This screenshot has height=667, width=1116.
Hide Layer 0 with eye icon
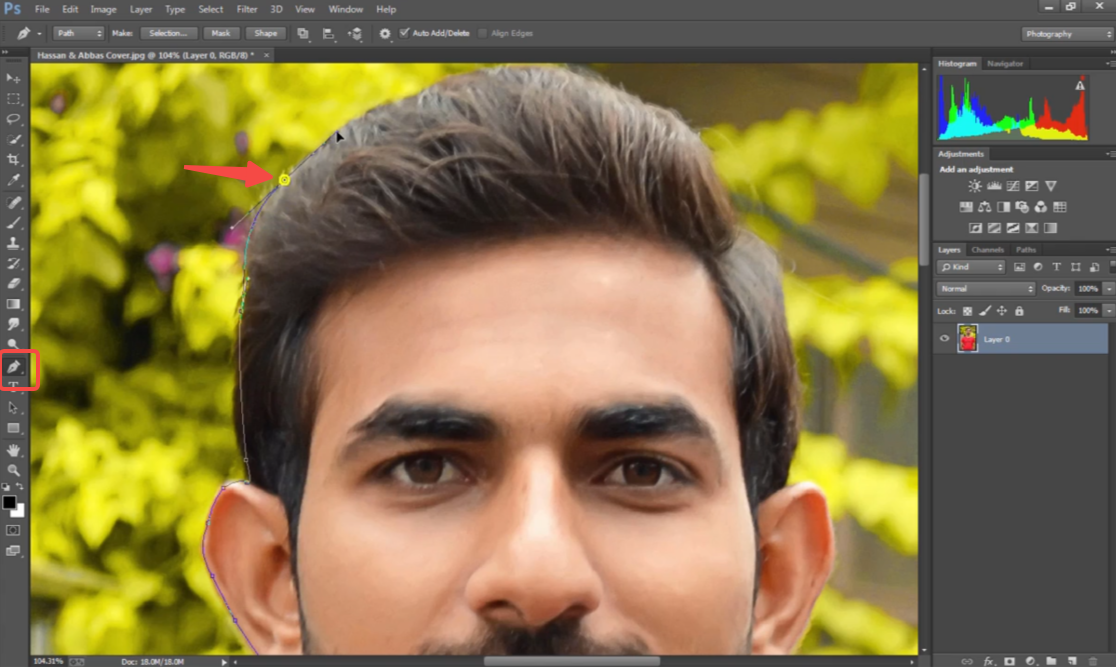point(944,339)
